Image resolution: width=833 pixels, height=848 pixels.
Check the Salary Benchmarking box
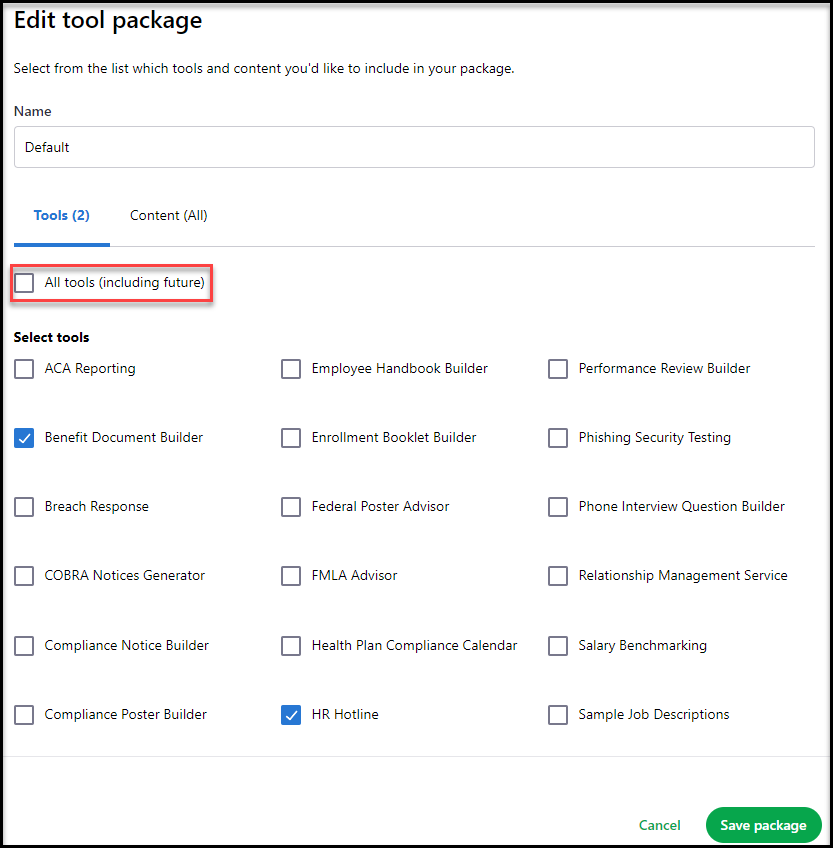point(558,646)
